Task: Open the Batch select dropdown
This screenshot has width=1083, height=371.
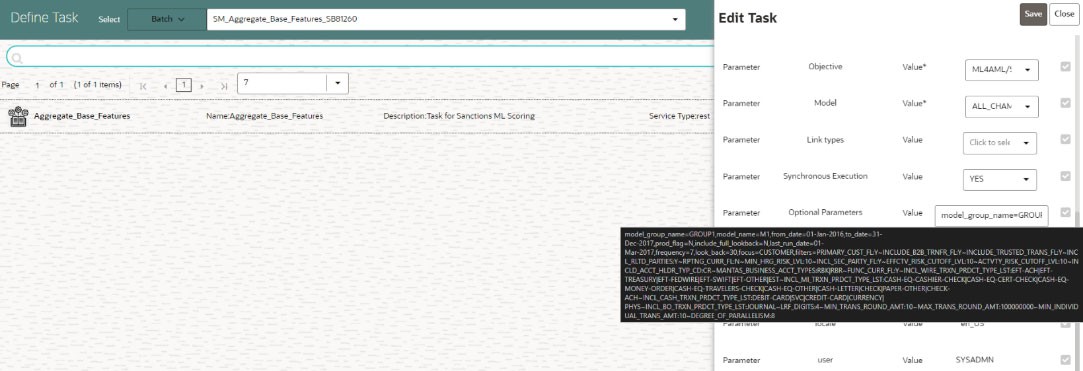Action: click(x=166, y=19)
